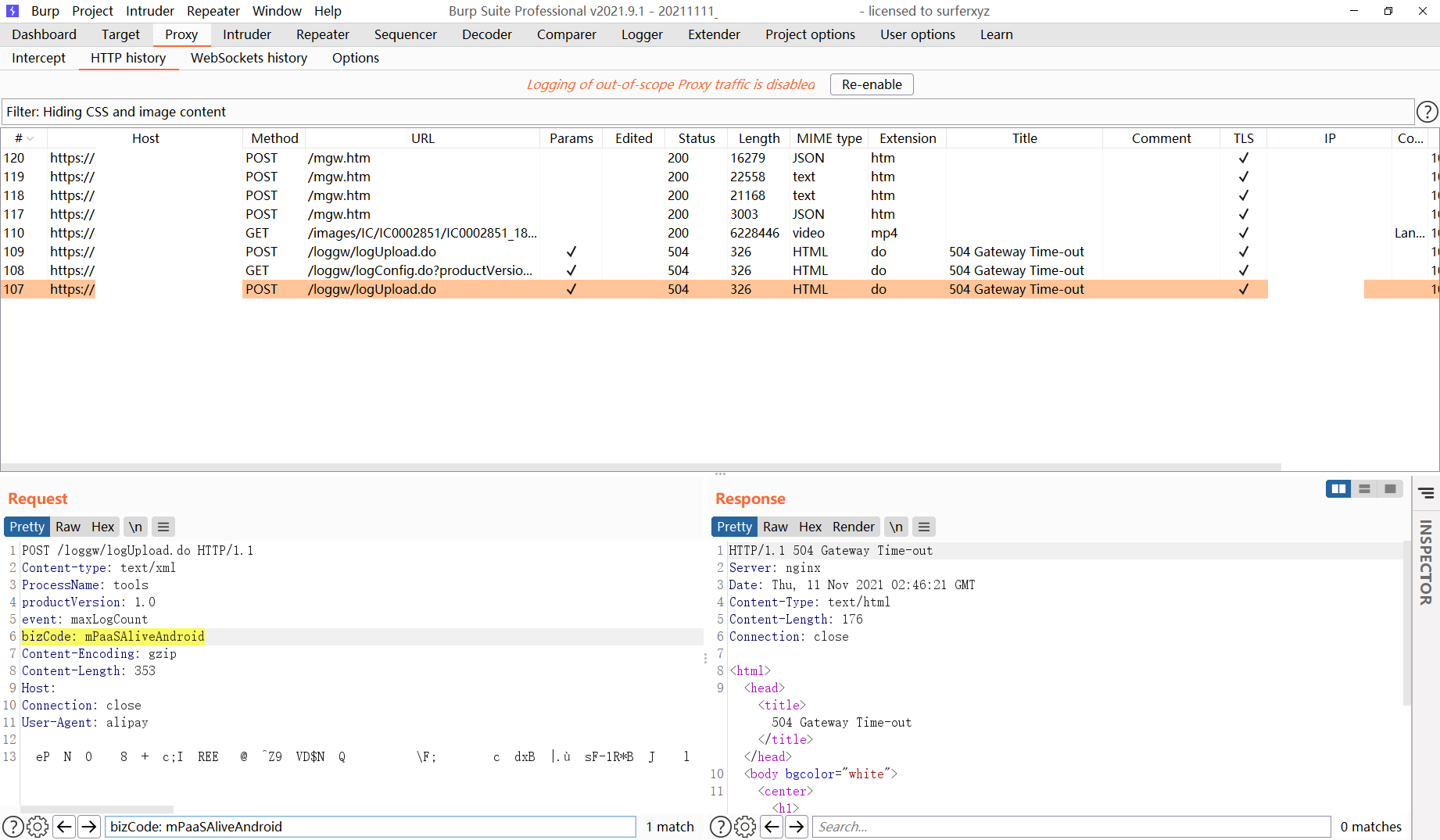Expand the Inspector panel icon
The width and height of the screenshot is (1440, 840).
click(x=1426, y=493)
